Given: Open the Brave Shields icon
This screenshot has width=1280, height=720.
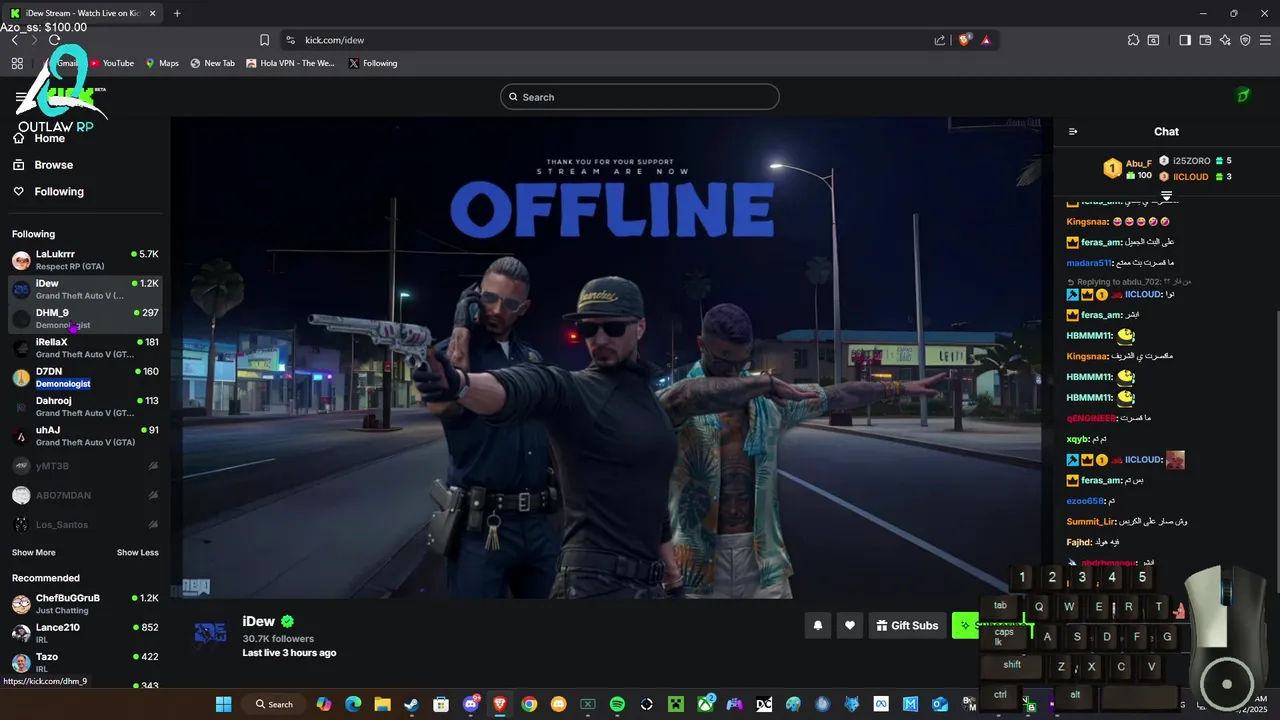Looking at the screenshot, I should (x=965, y=40).
